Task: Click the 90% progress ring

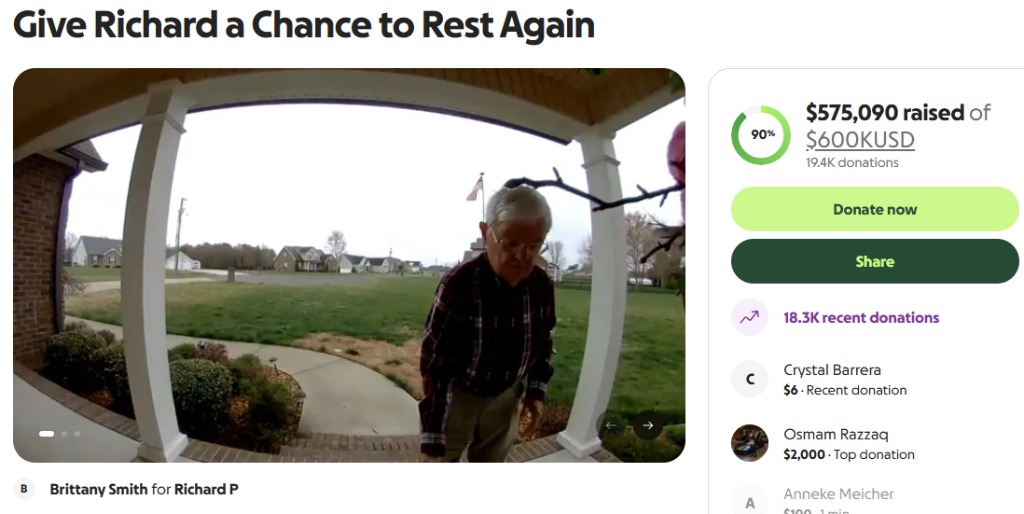Action: pyautogui.click(x=761, y=135)
